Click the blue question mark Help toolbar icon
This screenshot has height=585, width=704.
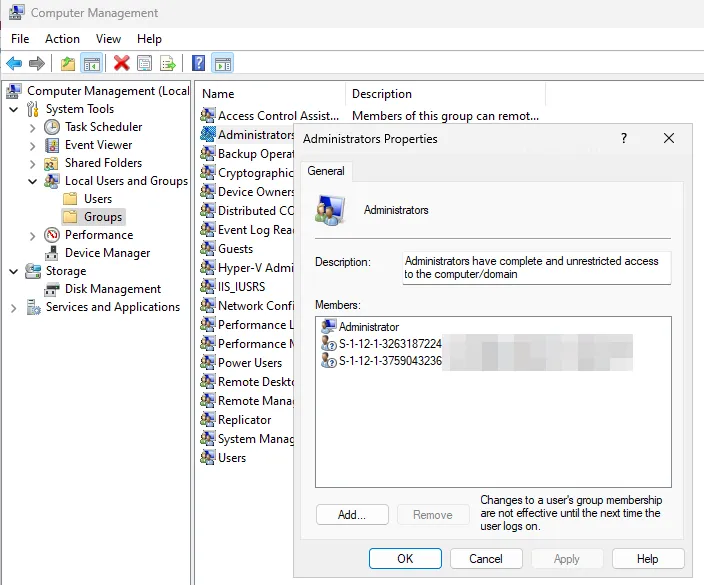(x=198, y=63)
